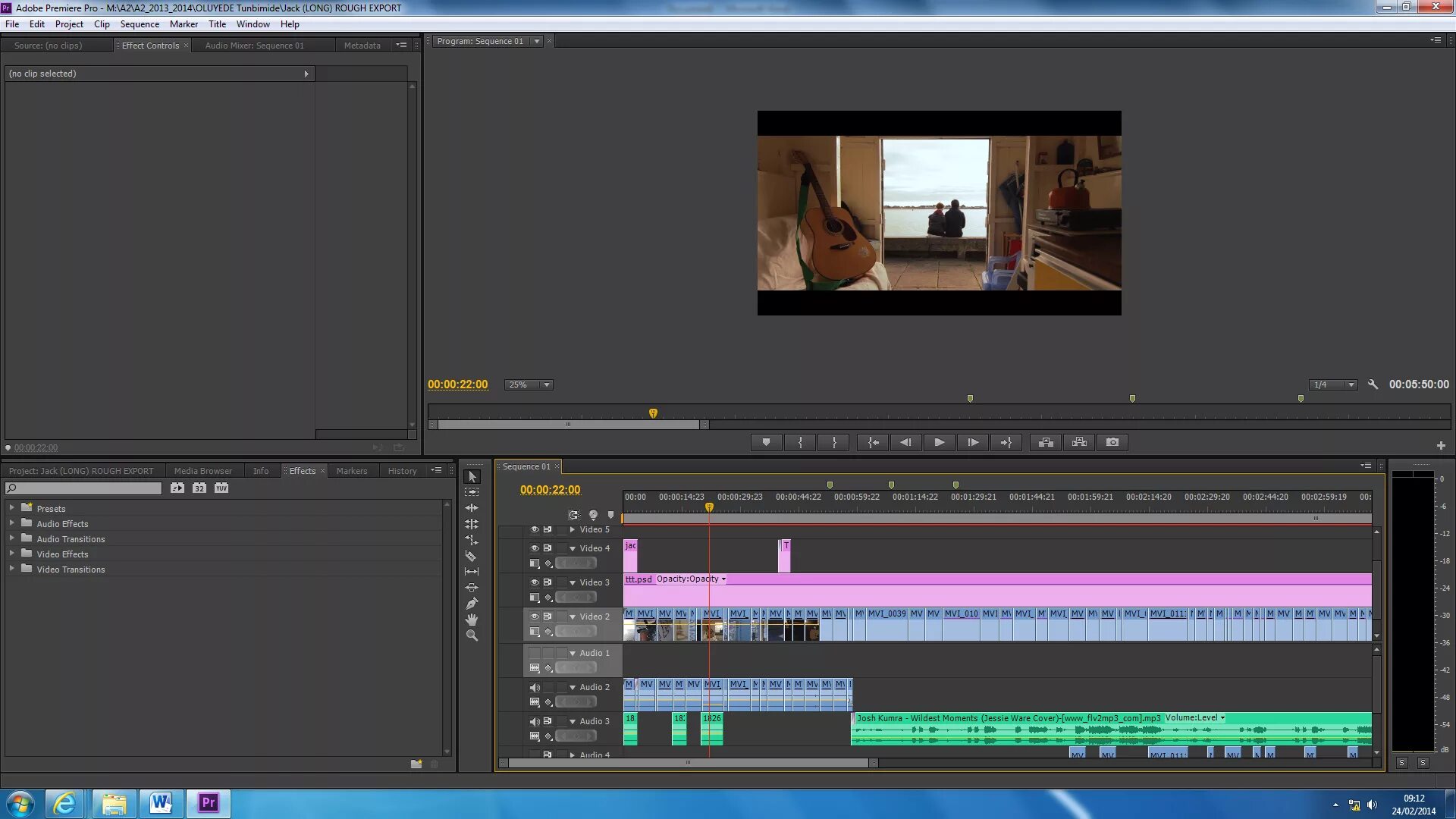Select the Ripple Edit tool

point(472,508)
